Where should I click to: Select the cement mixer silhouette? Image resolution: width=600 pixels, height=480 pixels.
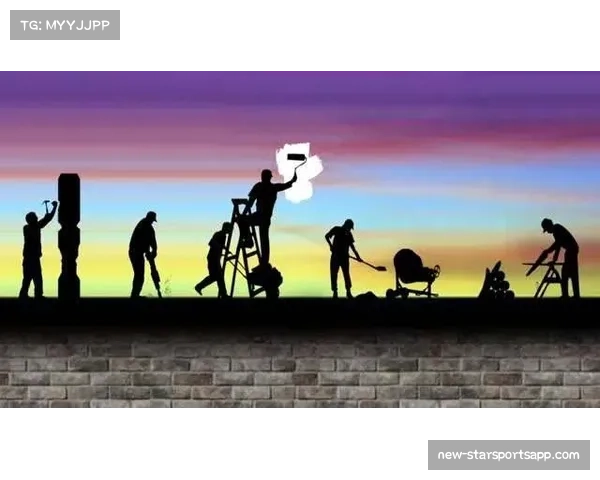click(x=411, y=270)
